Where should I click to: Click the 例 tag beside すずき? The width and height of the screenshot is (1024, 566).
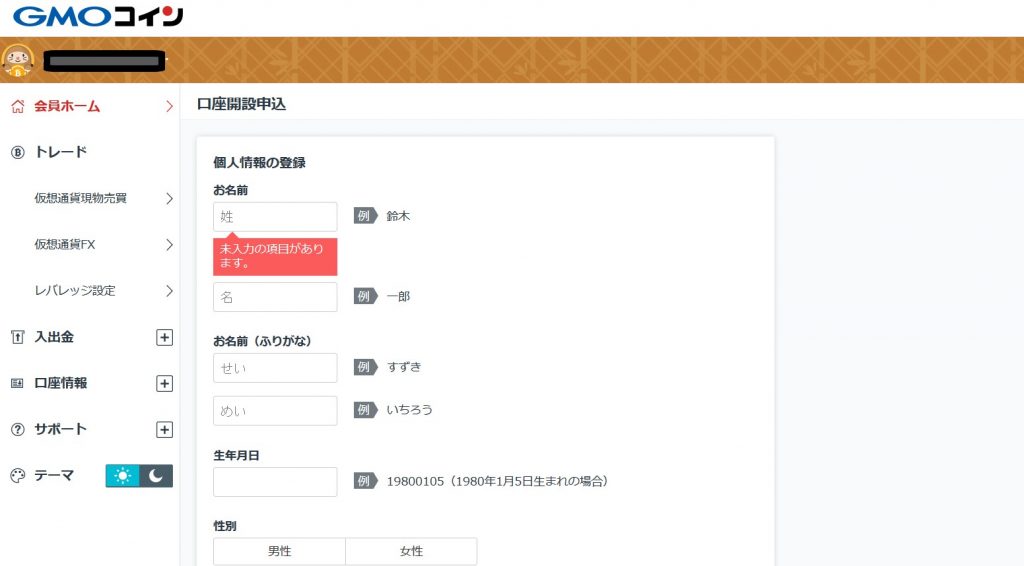tap(365, 367)
